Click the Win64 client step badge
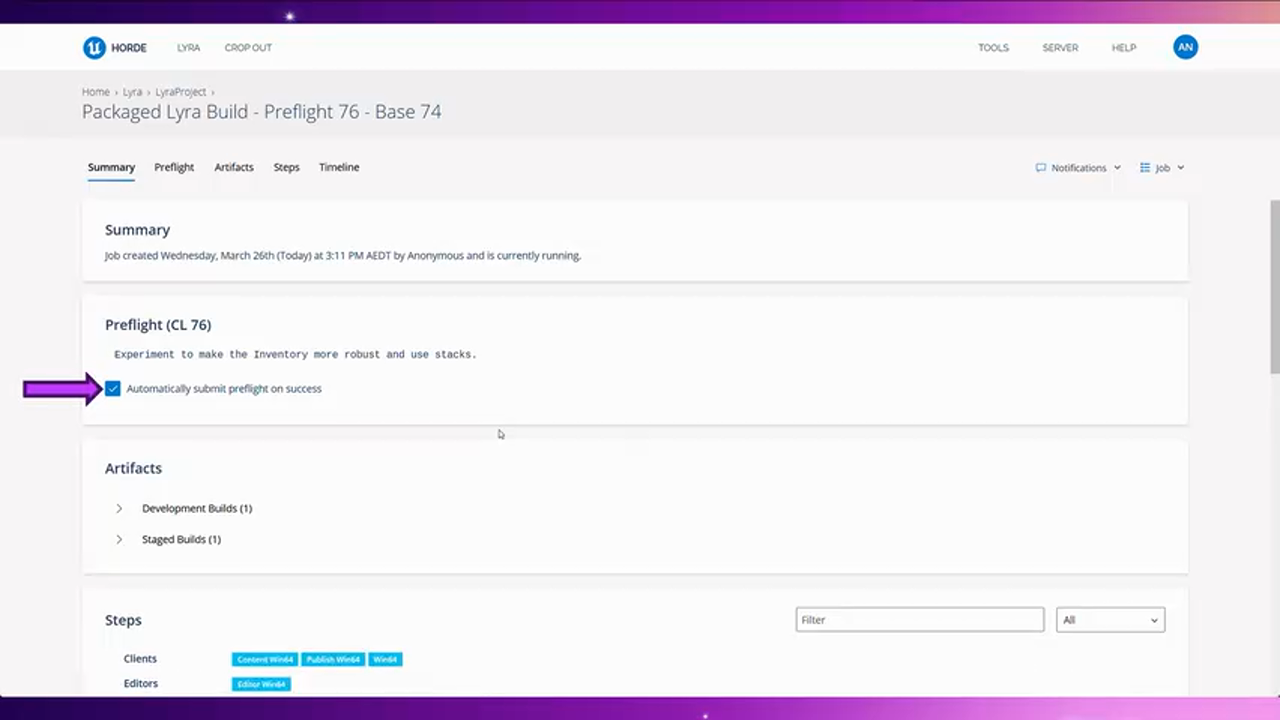1280x720 pixels. (384, 659)
